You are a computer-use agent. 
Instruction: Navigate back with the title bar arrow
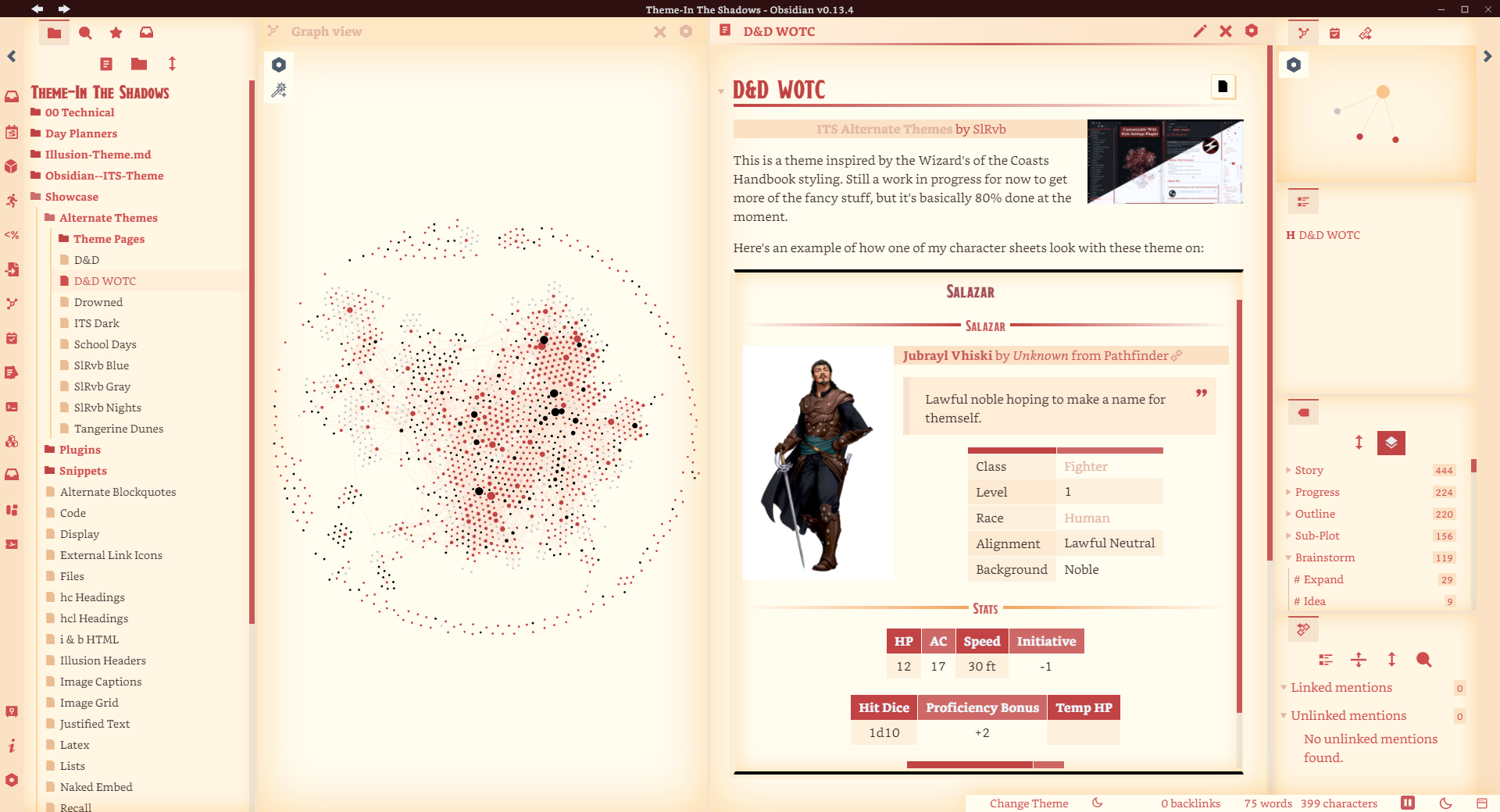click(37, 9)
